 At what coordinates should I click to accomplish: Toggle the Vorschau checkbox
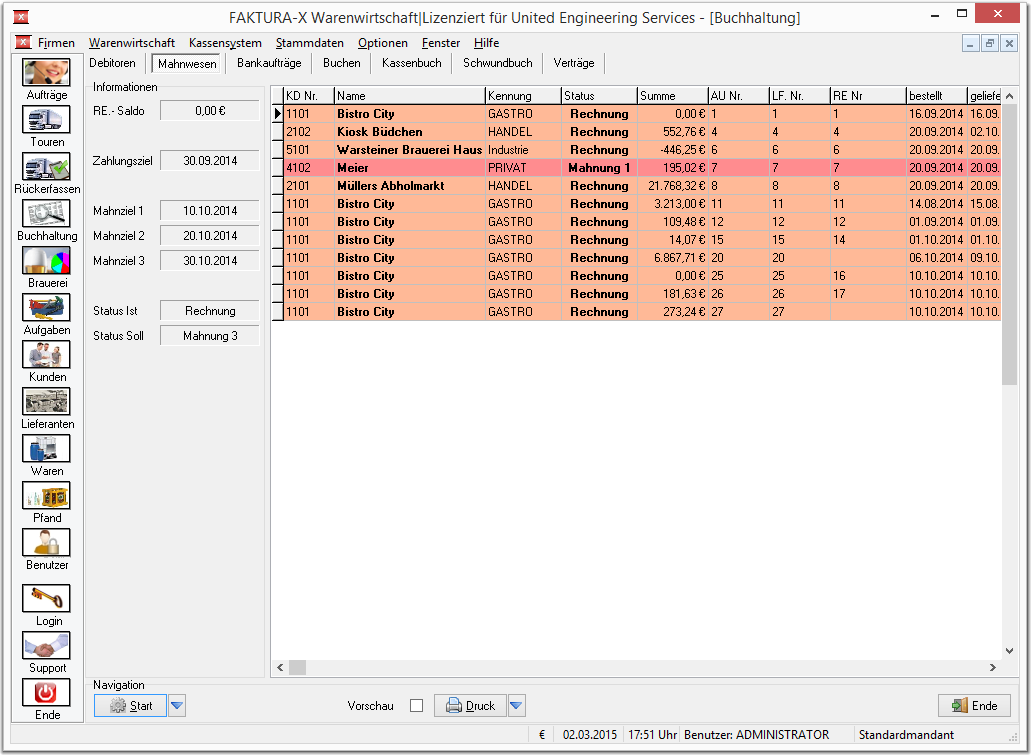[416, 706]
